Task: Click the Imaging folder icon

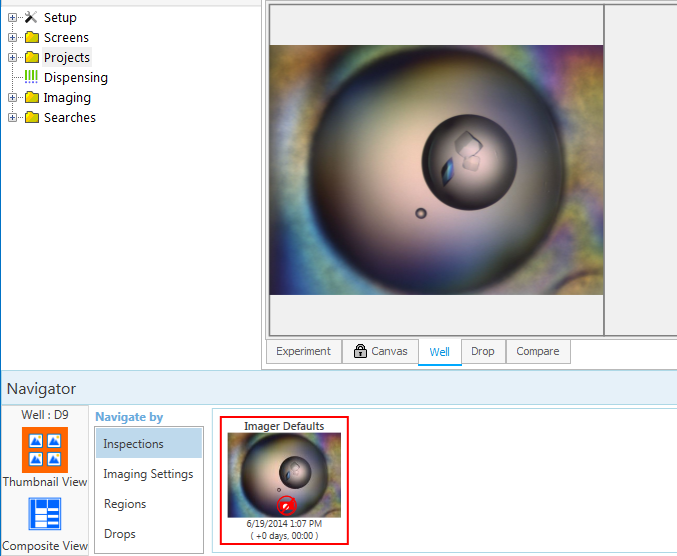Action: (x=32, y=98)
